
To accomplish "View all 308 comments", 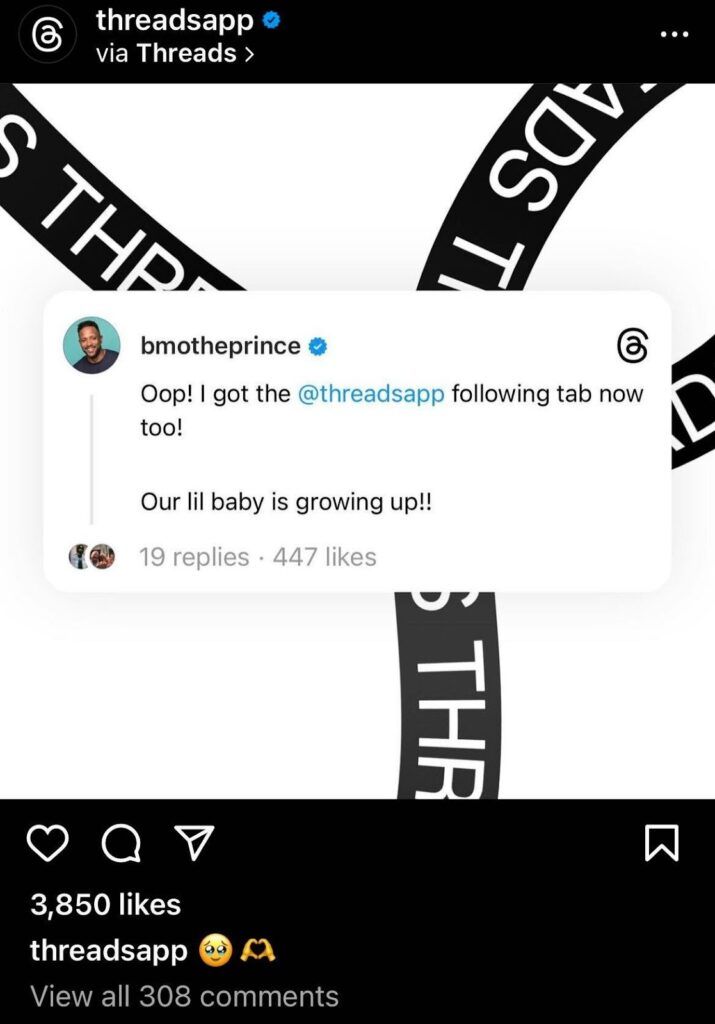I will click(185, 997).
